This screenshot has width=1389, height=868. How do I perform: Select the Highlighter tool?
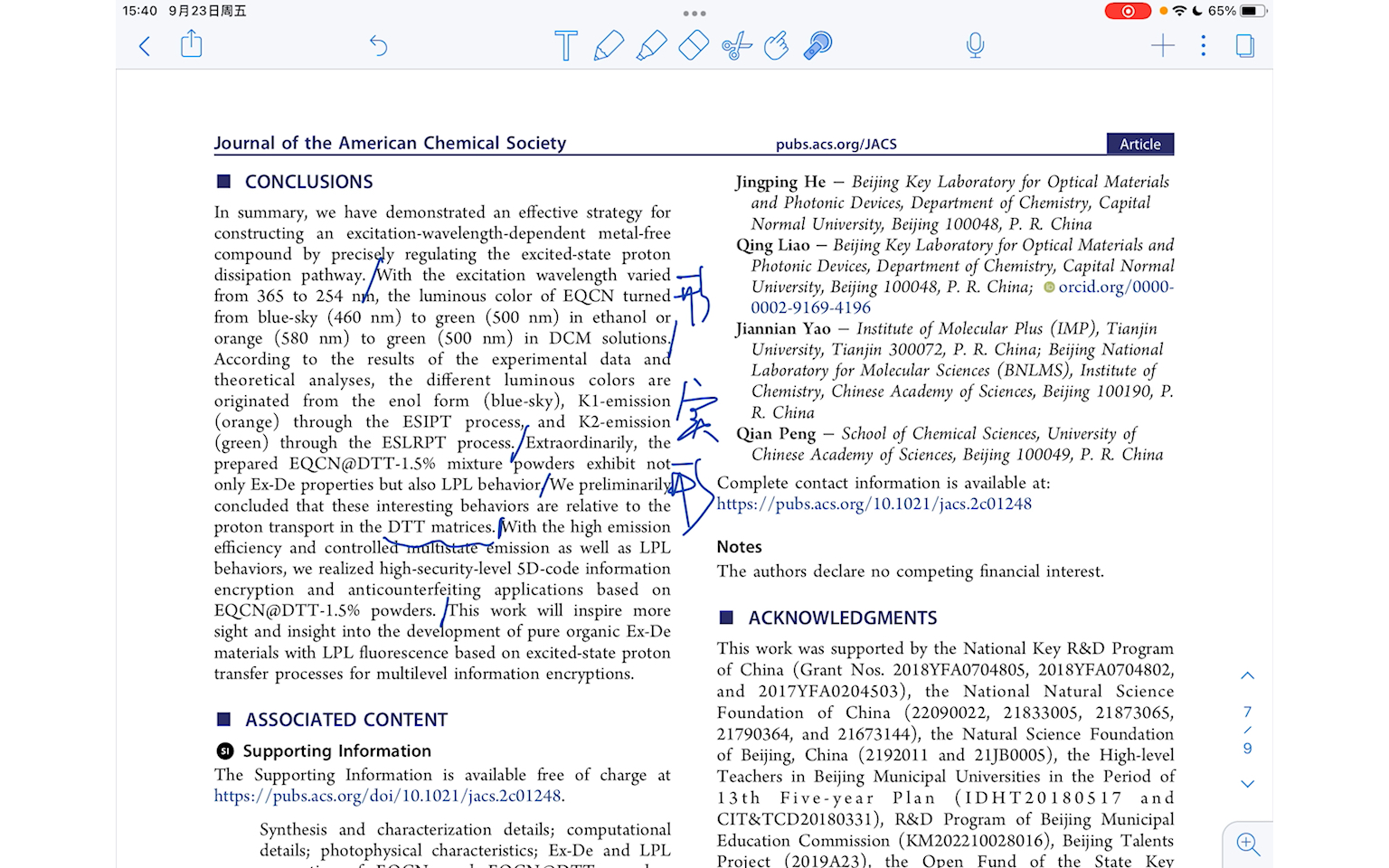click(651, 45)
